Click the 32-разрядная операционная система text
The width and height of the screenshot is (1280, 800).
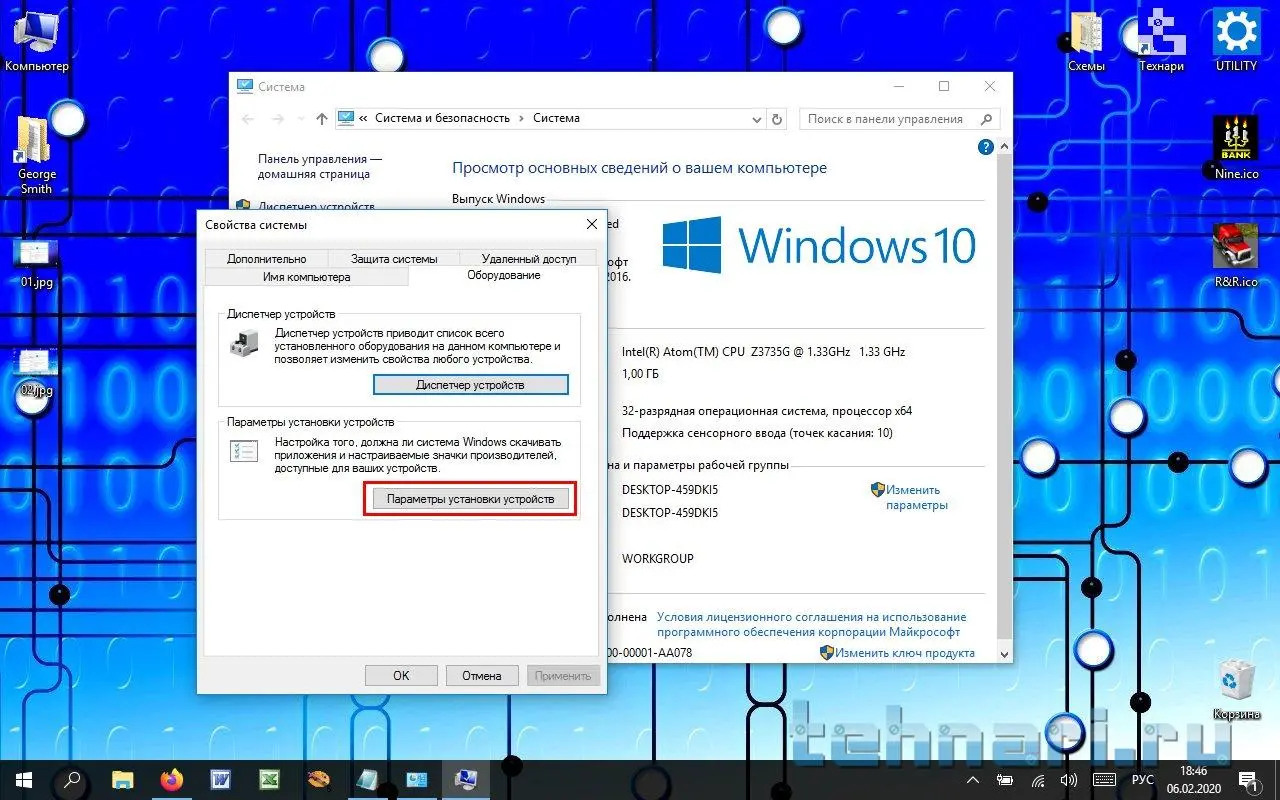coord(767,411)
